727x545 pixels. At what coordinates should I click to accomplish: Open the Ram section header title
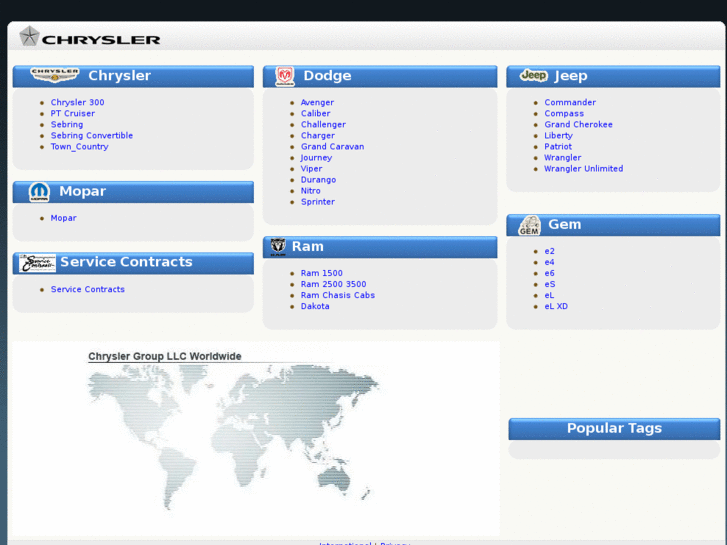pos(308,246)
